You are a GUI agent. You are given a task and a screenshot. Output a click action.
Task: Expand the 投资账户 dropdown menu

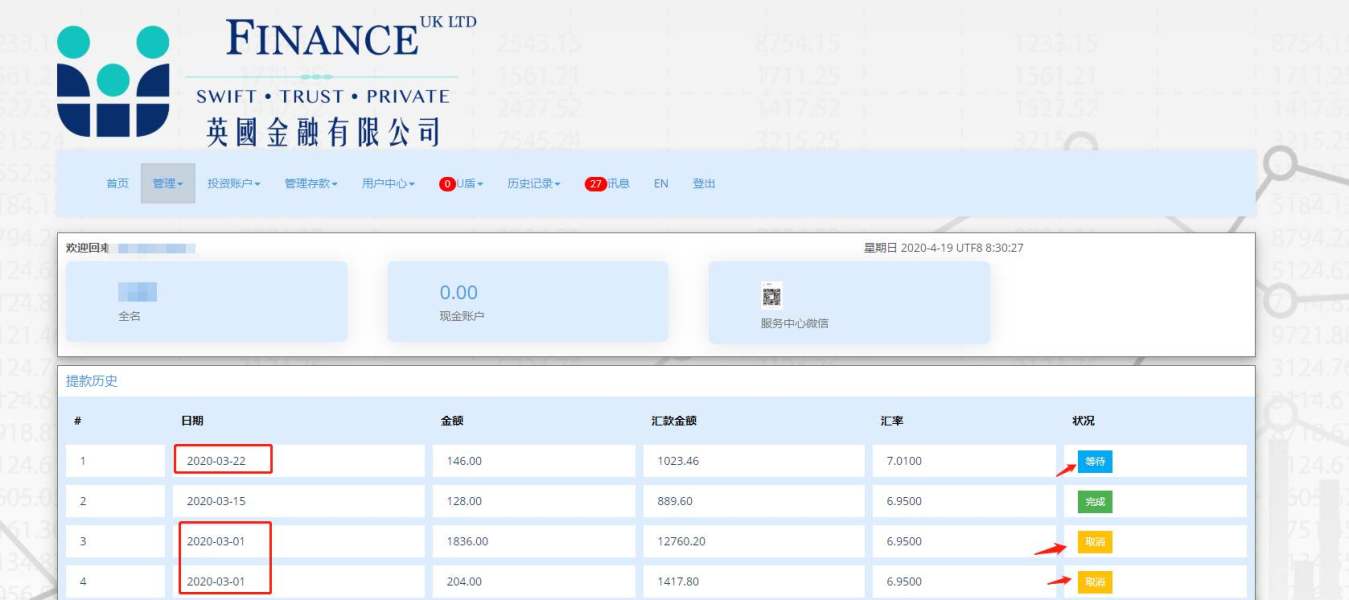tap(234, 184)
